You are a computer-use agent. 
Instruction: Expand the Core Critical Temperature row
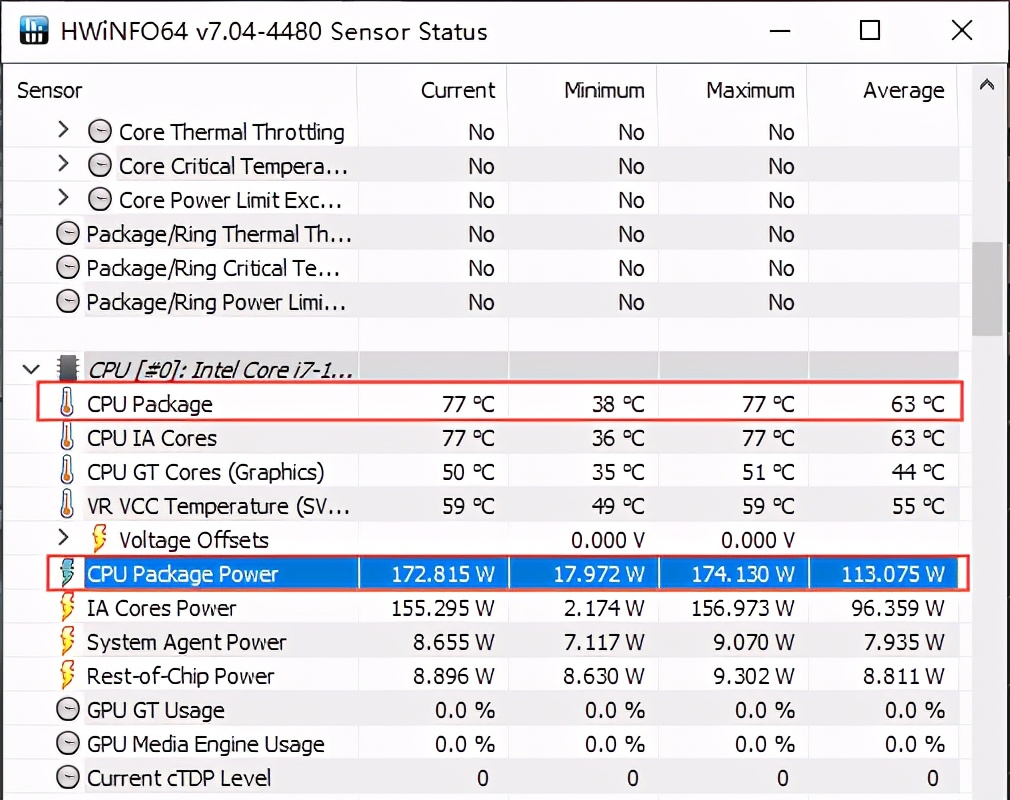point(63,165)
